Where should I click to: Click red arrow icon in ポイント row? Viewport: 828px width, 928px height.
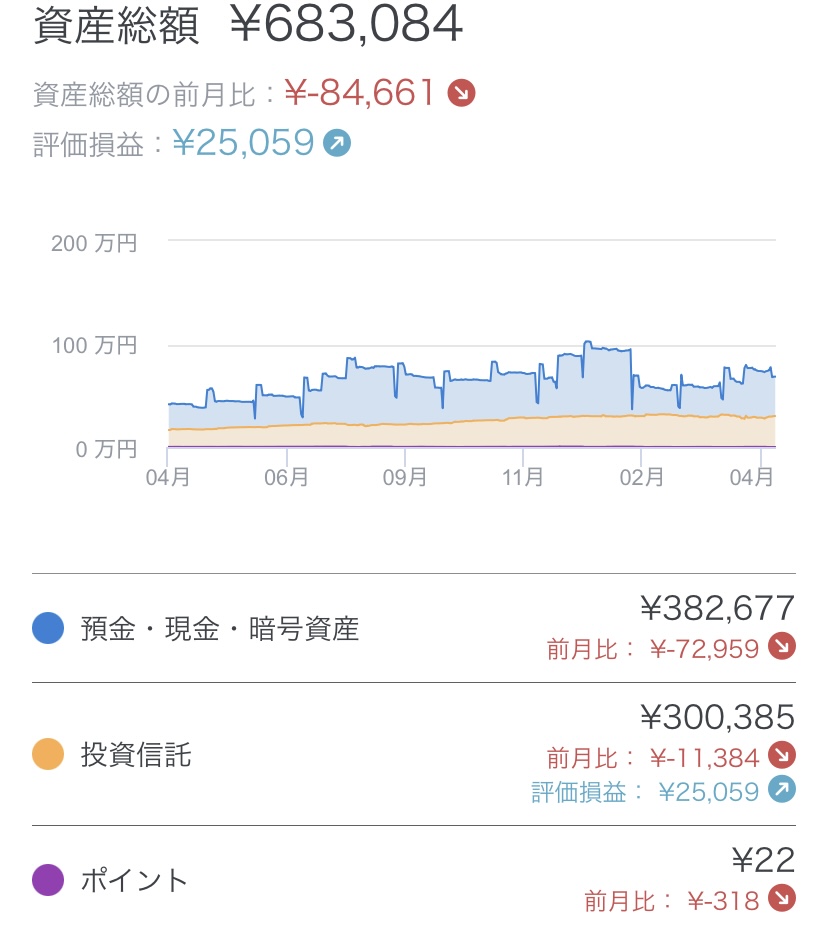coord(781,899)
